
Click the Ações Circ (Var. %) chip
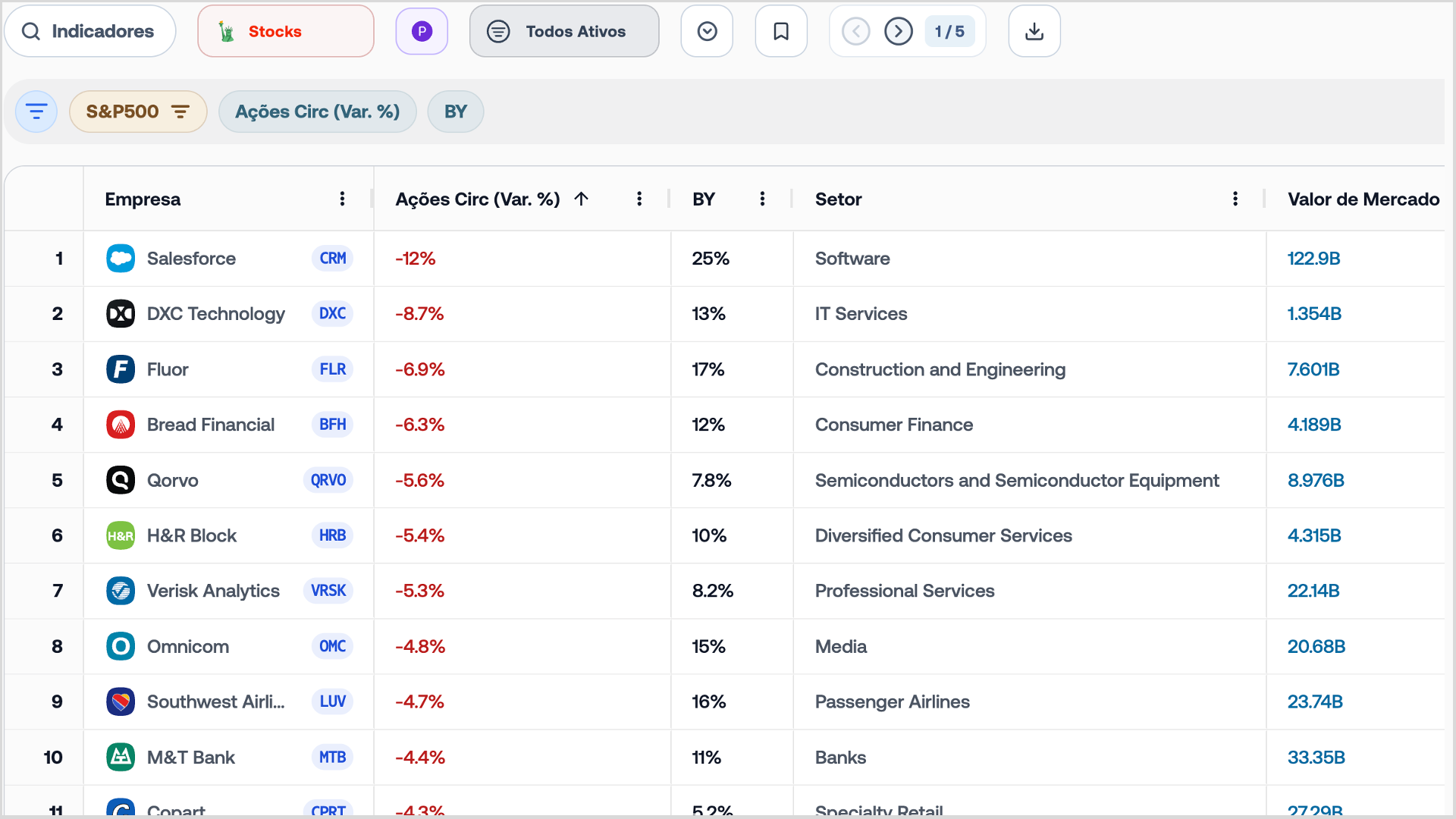(x=318, y=111)
